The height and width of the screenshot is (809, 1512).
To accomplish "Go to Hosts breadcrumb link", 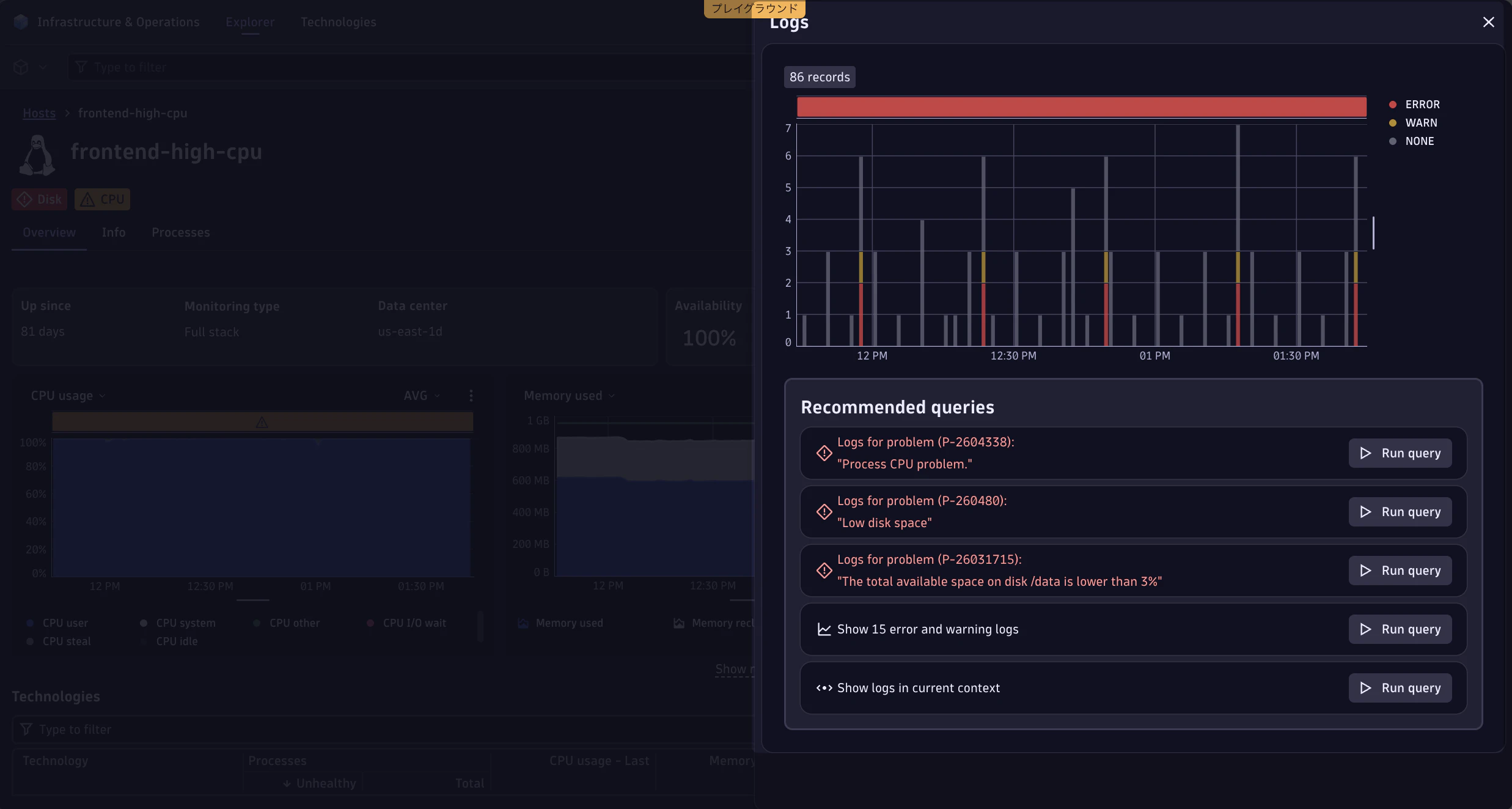I will coord(39,113).
